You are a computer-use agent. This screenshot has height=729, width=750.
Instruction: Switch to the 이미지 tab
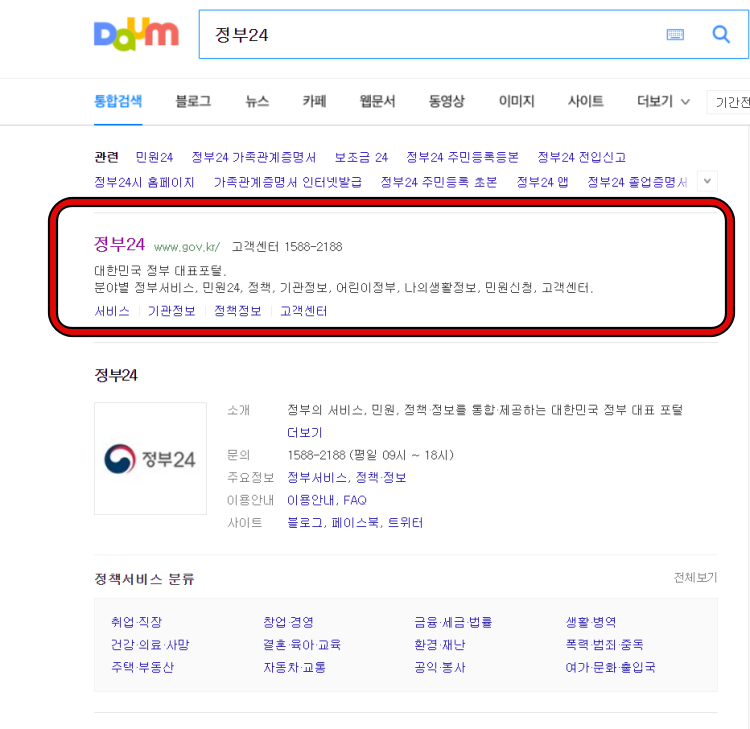click(x=516, y=101)
